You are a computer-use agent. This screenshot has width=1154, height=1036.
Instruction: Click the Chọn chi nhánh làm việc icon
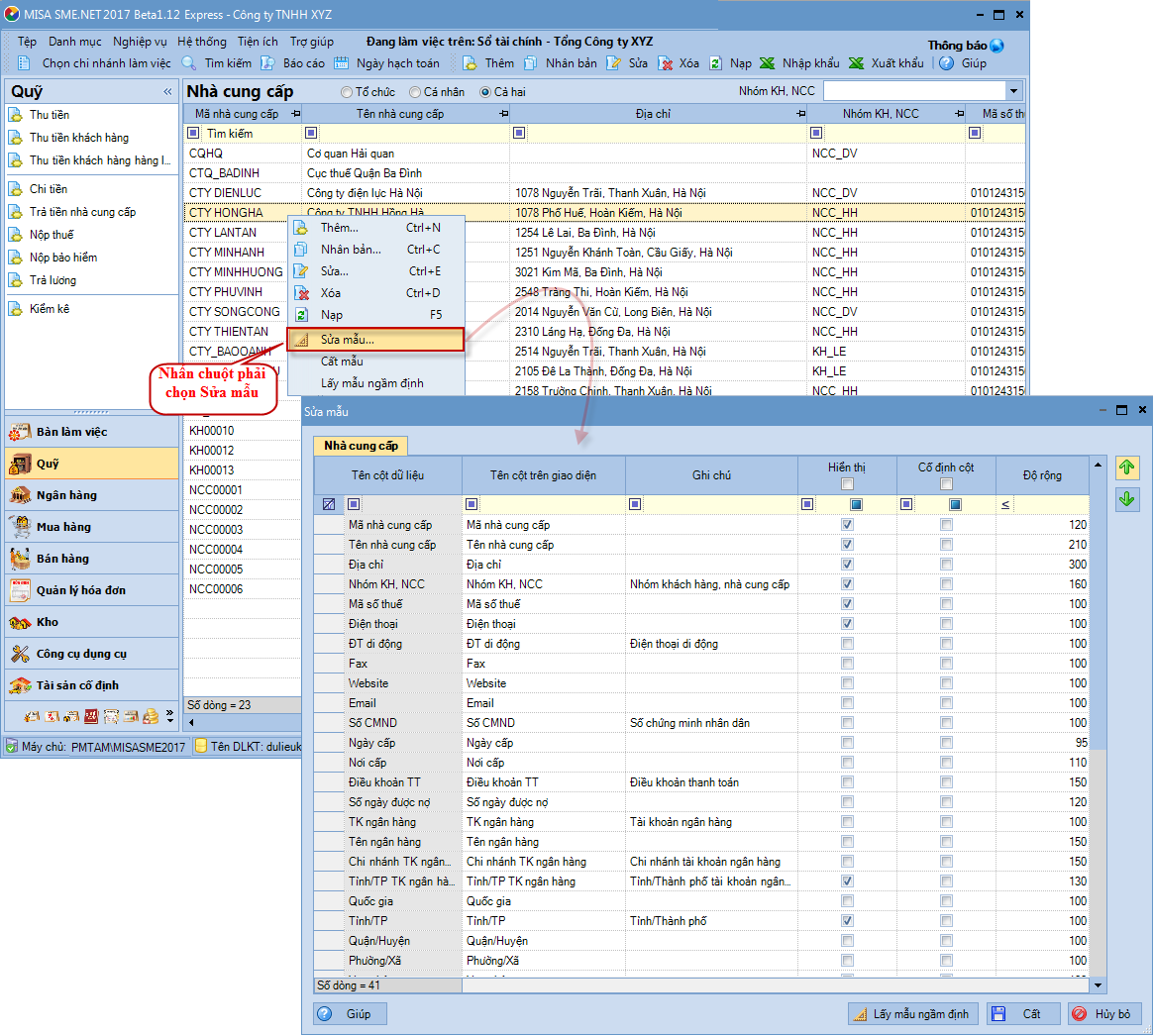point(25,63)
